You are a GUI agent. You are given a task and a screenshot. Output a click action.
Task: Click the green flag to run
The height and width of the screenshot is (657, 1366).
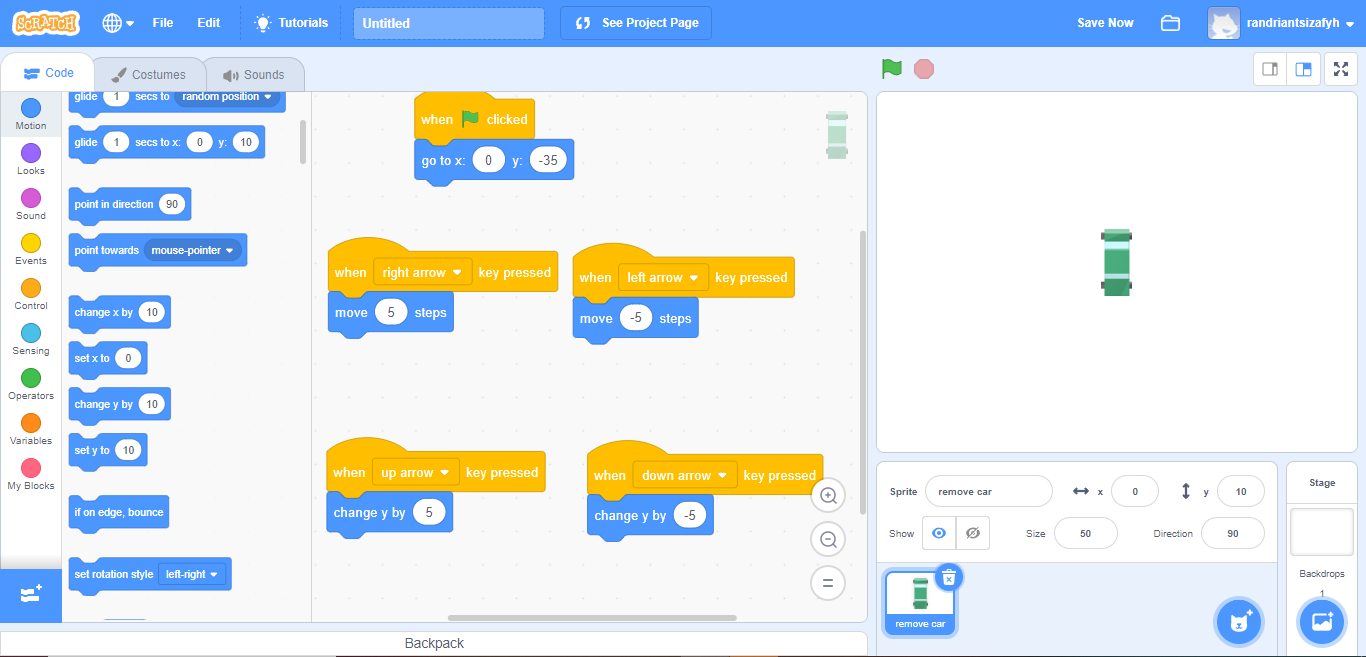tap(891, 69)
